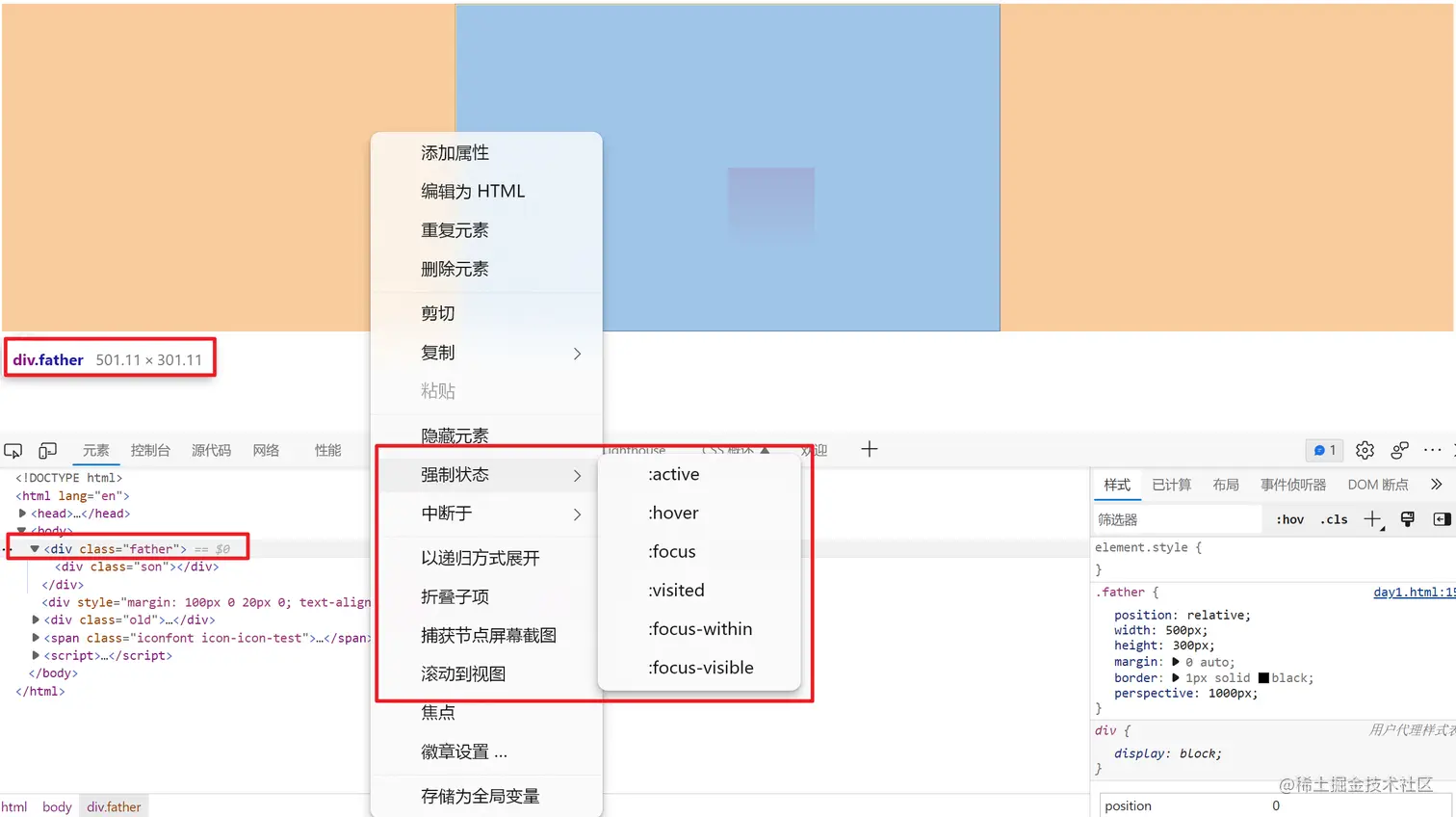Open the 性能 tab
This screenshot has height=817, width=1456.
pos(327,450)
